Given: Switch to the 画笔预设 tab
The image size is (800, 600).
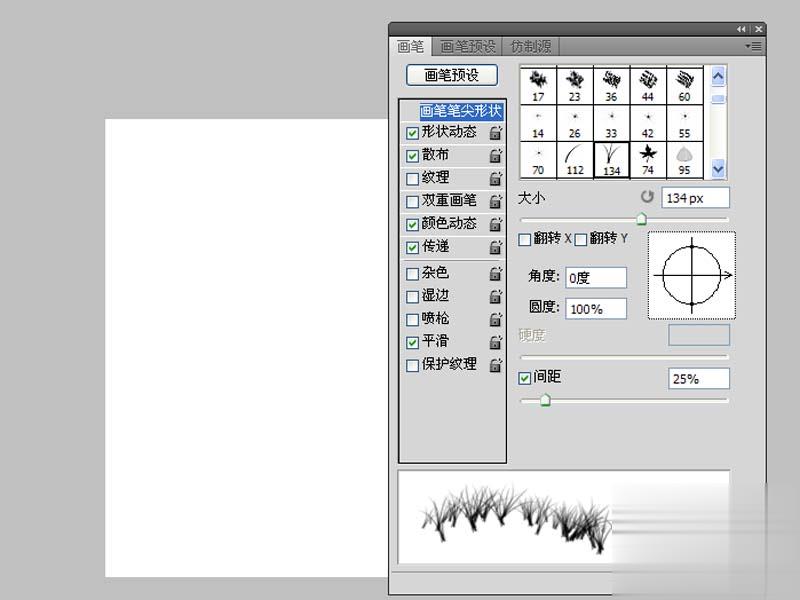Looking at the screenshot, I should (468, 47).
